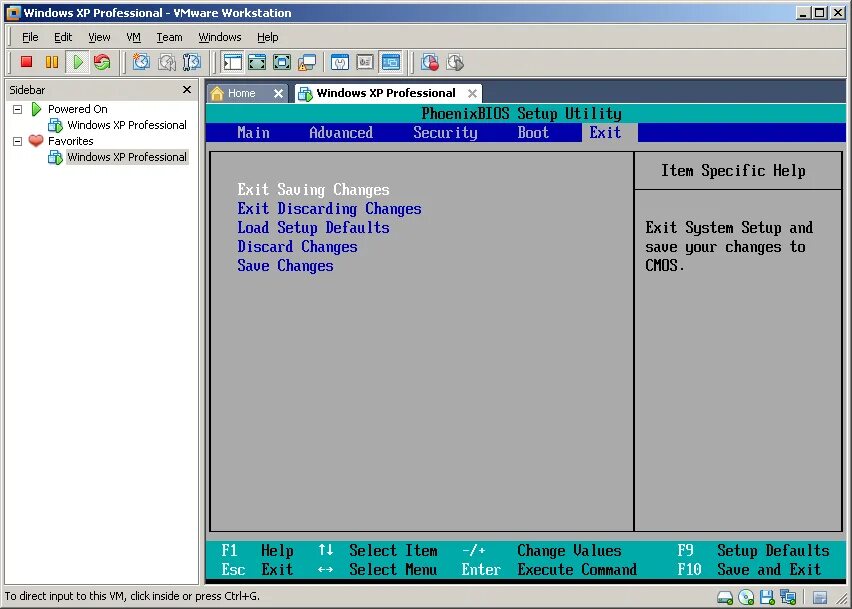Click the floppy disk status bar icon

pos(767,598)
